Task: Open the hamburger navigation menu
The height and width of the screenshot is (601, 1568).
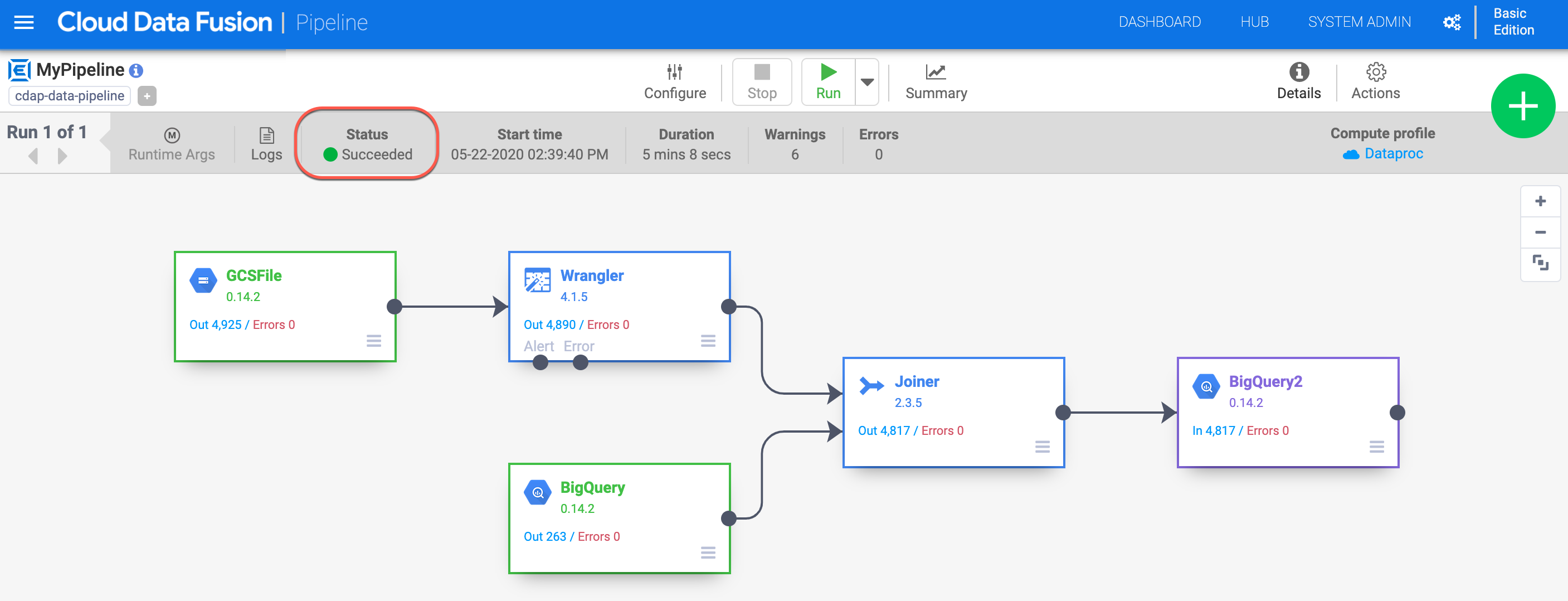Action: click(x=24, y=22)
